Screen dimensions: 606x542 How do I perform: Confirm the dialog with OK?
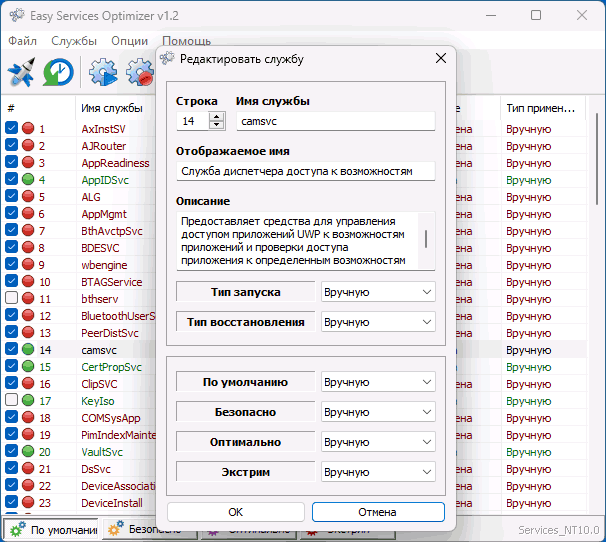click(236, 512)
